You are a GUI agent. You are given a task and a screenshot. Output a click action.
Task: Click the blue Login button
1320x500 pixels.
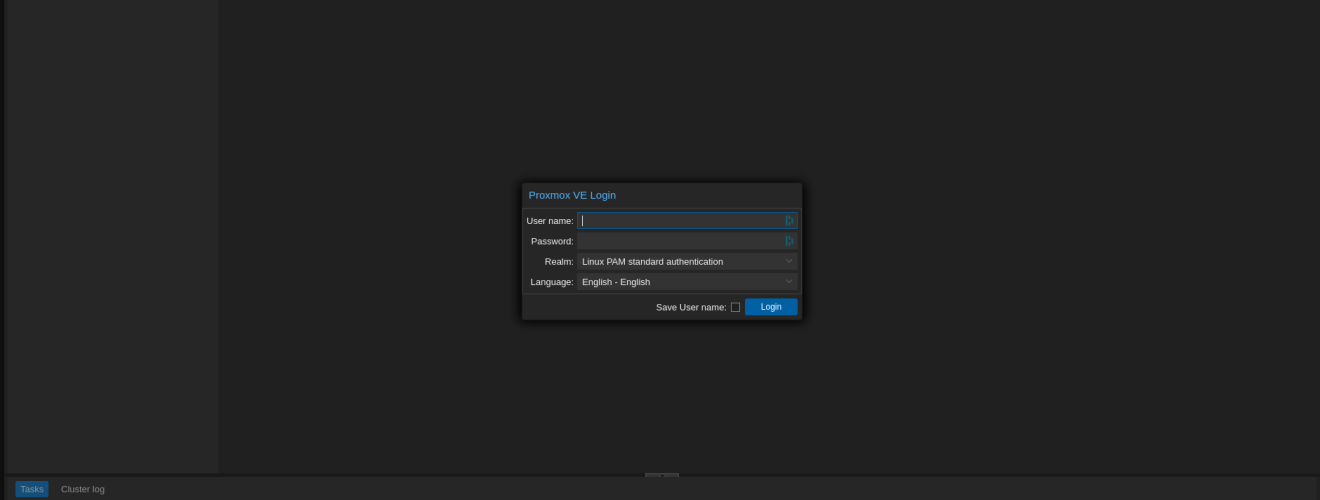[x=771, y=307]
